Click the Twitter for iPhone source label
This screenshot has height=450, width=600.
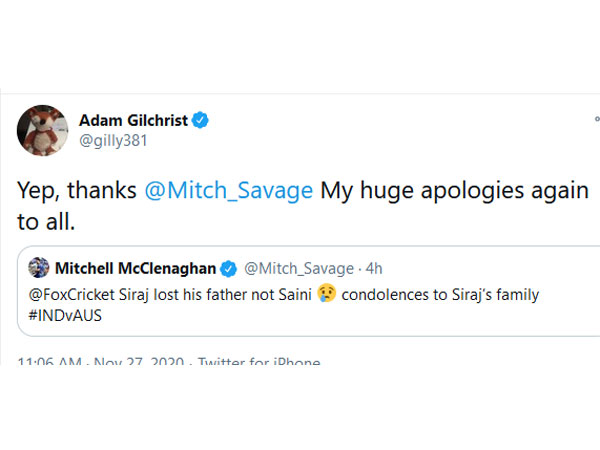point(258,362)
